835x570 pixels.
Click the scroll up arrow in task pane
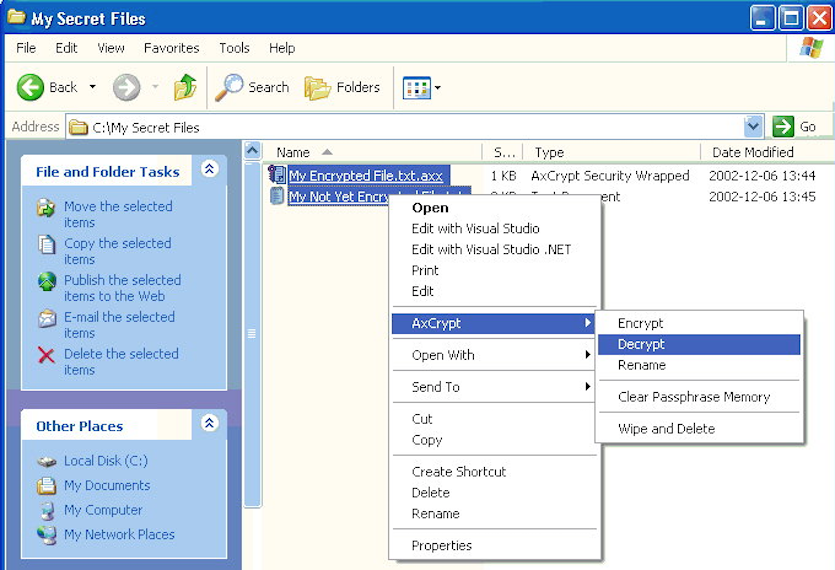pyautogui.click(x=252, y=151)
